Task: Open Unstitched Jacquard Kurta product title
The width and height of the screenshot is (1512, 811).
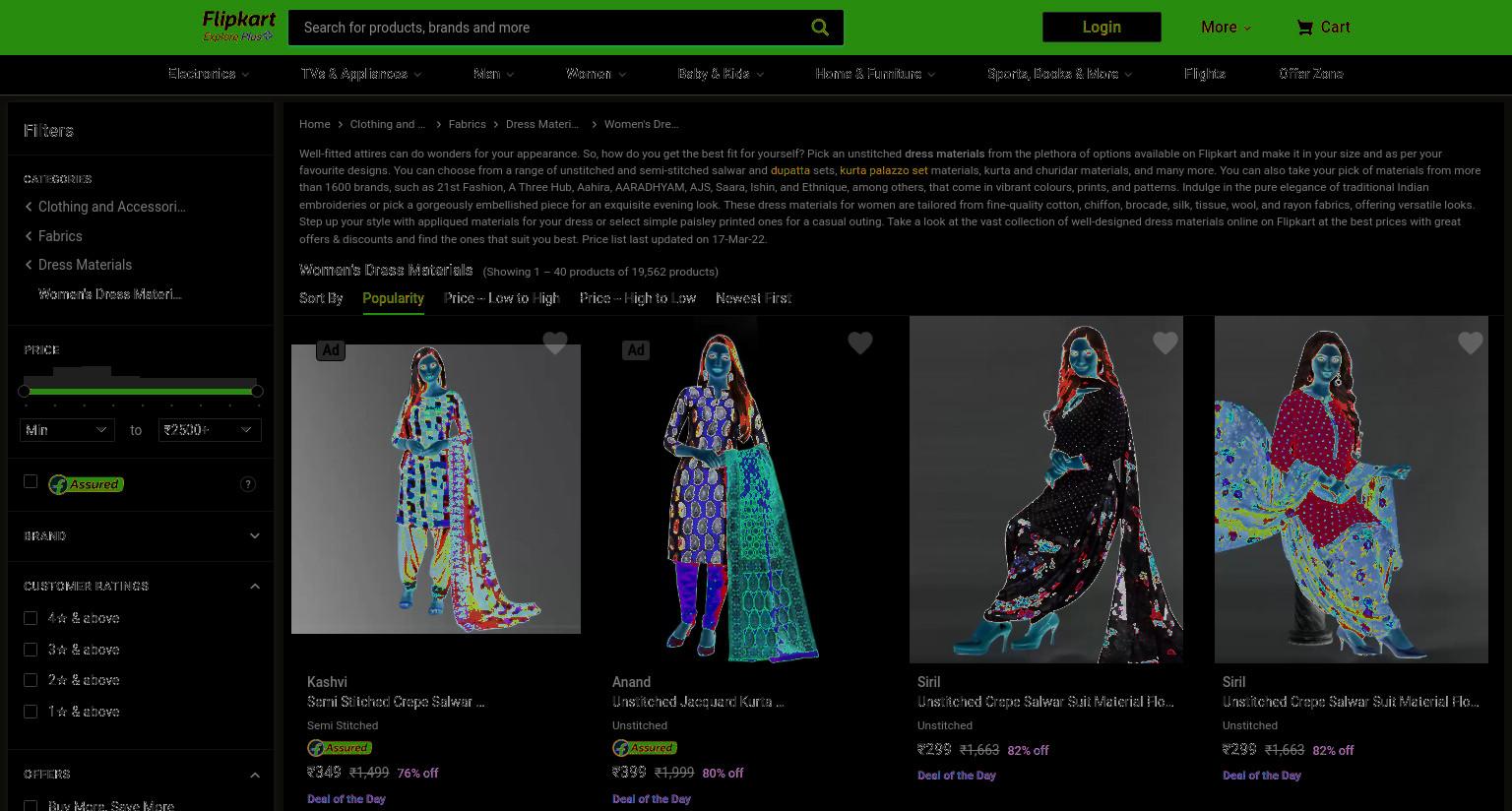Action: click(x=698, y=702)
